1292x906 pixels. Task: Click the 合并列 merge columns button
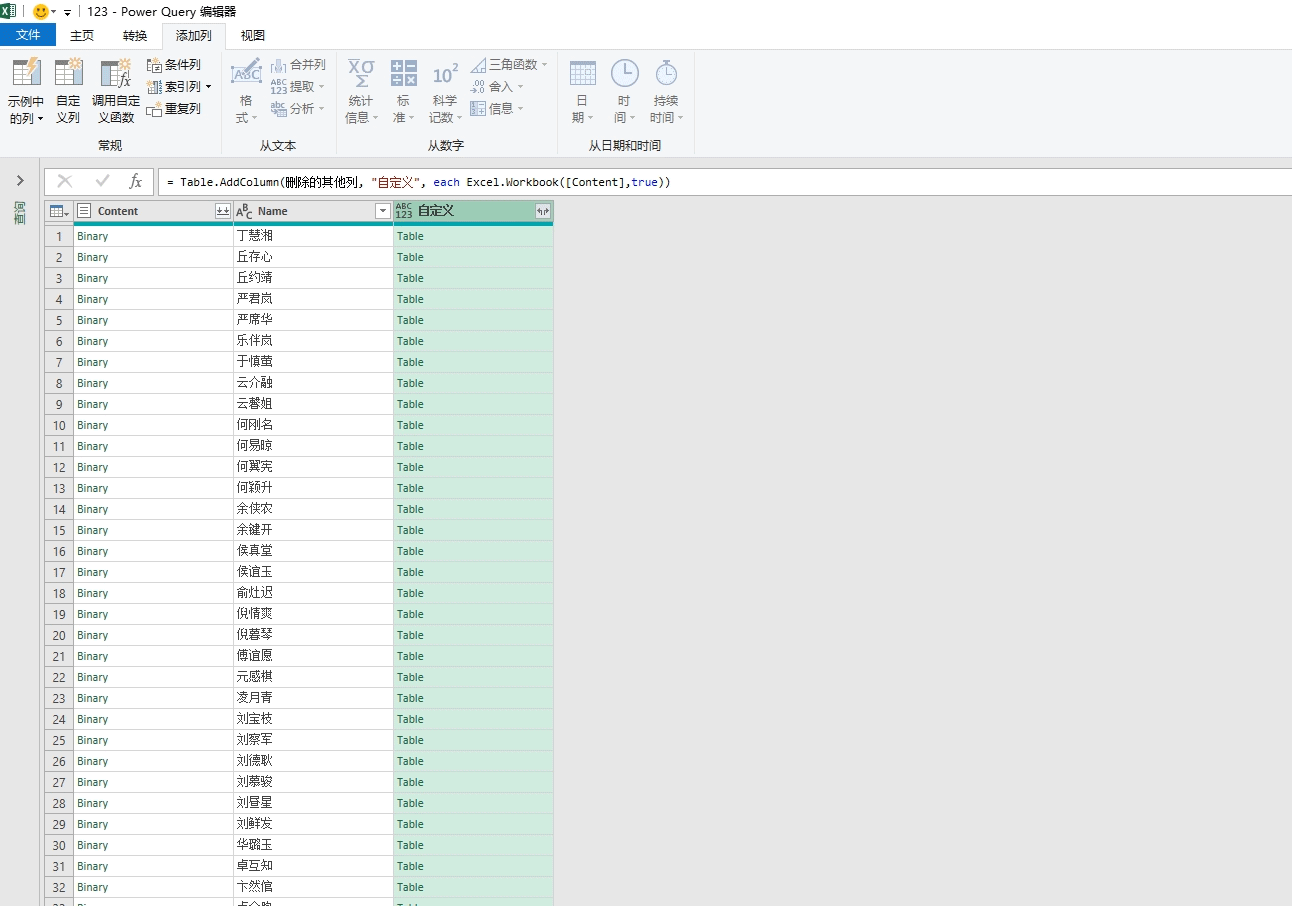(298, 65)
